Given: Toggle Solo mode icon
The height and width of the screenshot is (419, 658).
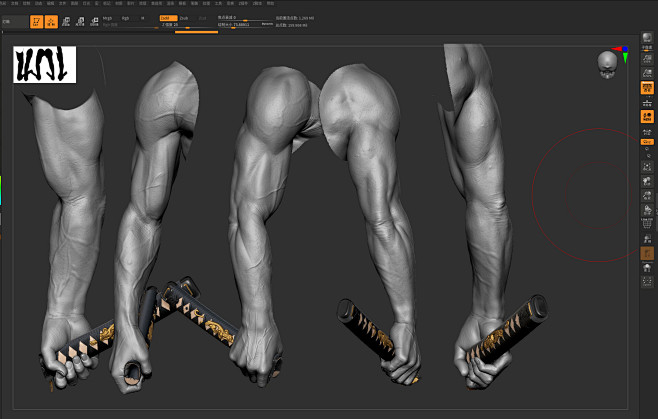Looking at the screenshot, I should tap(648, 267).
